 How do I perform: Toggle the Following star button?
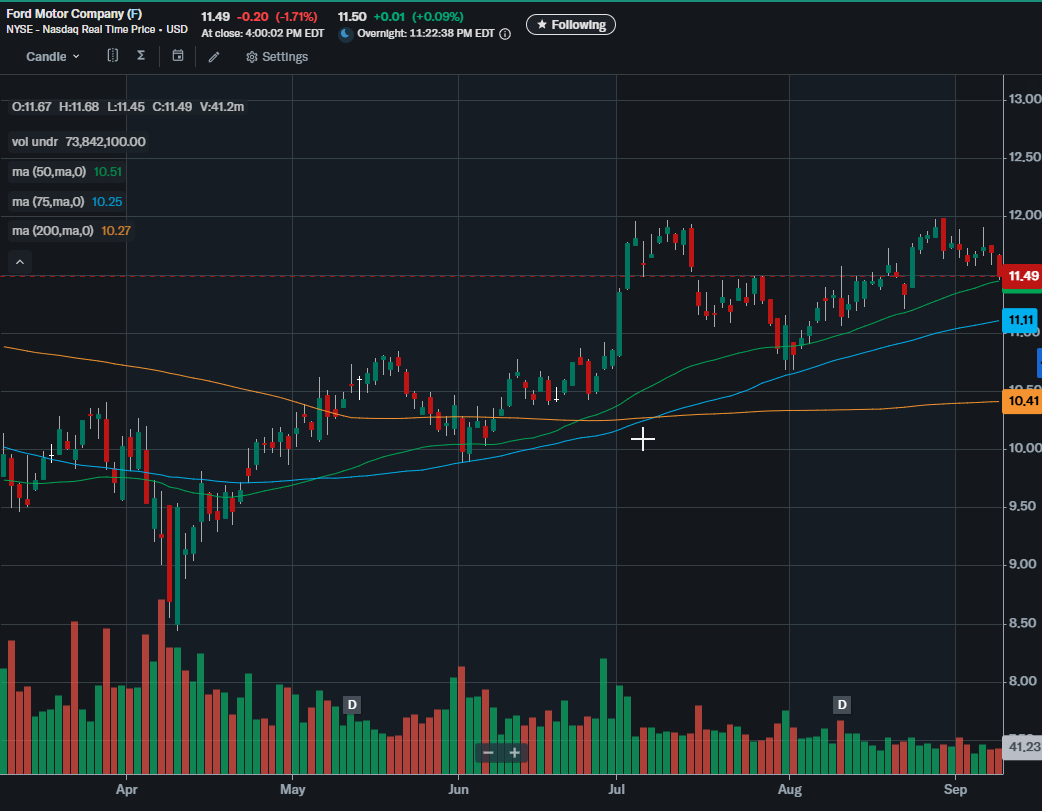571,24
